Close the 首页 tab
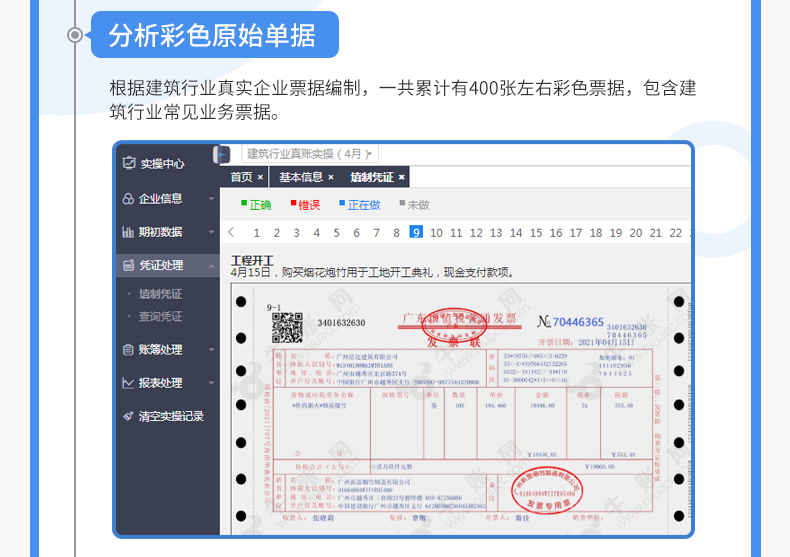Image resolution: width=790 pixels, height=557 pixels. pos(260,177)
